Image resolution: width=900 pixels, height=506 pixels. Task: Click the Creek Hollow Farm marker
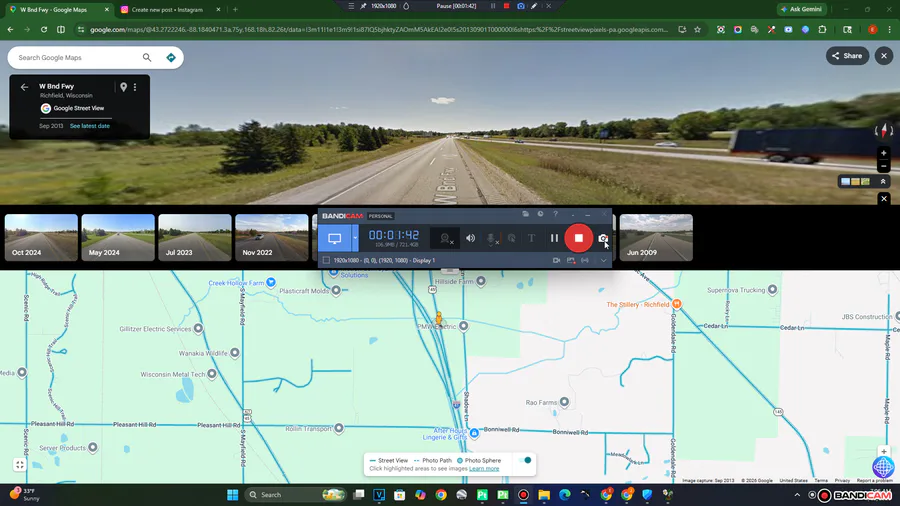point(271,282)
